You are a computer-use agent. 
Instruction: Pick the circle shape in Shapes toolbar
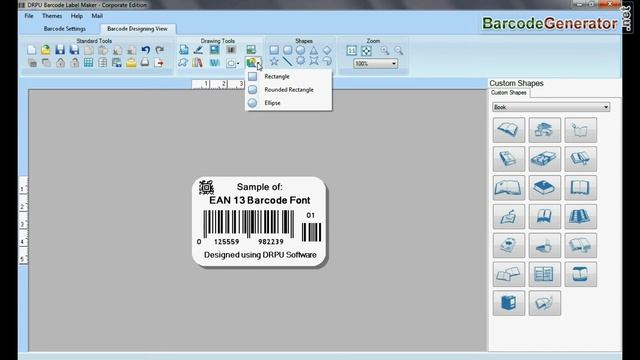pos(300,50)
